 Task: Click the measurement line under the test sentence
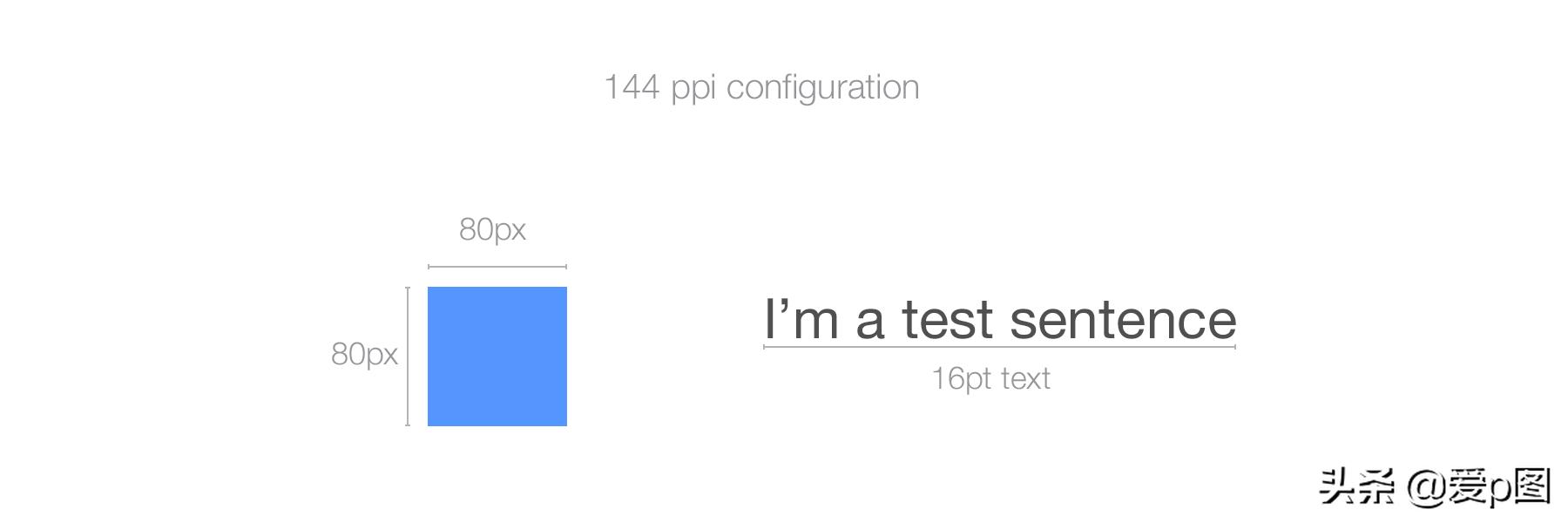[999, 347]
